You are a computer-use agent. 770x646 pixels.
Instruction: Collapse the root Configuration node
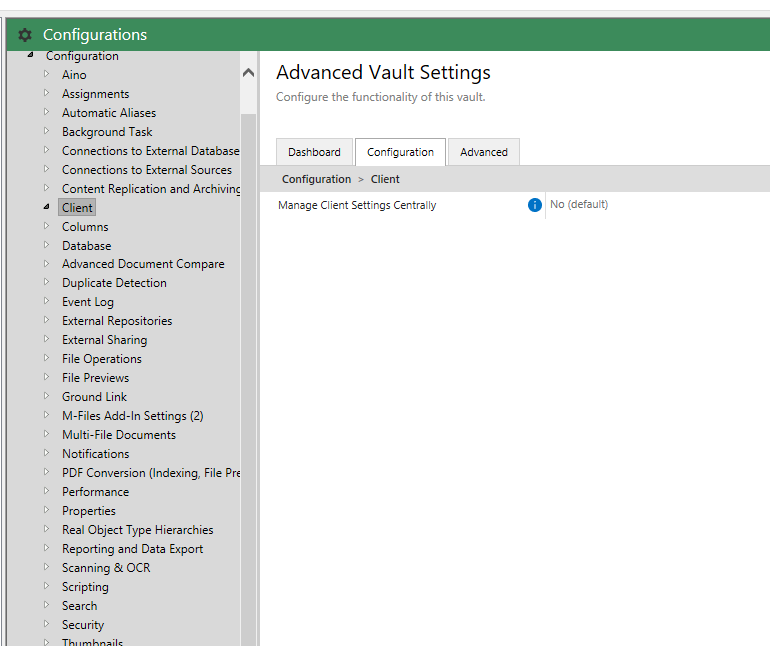click(30, 55)
